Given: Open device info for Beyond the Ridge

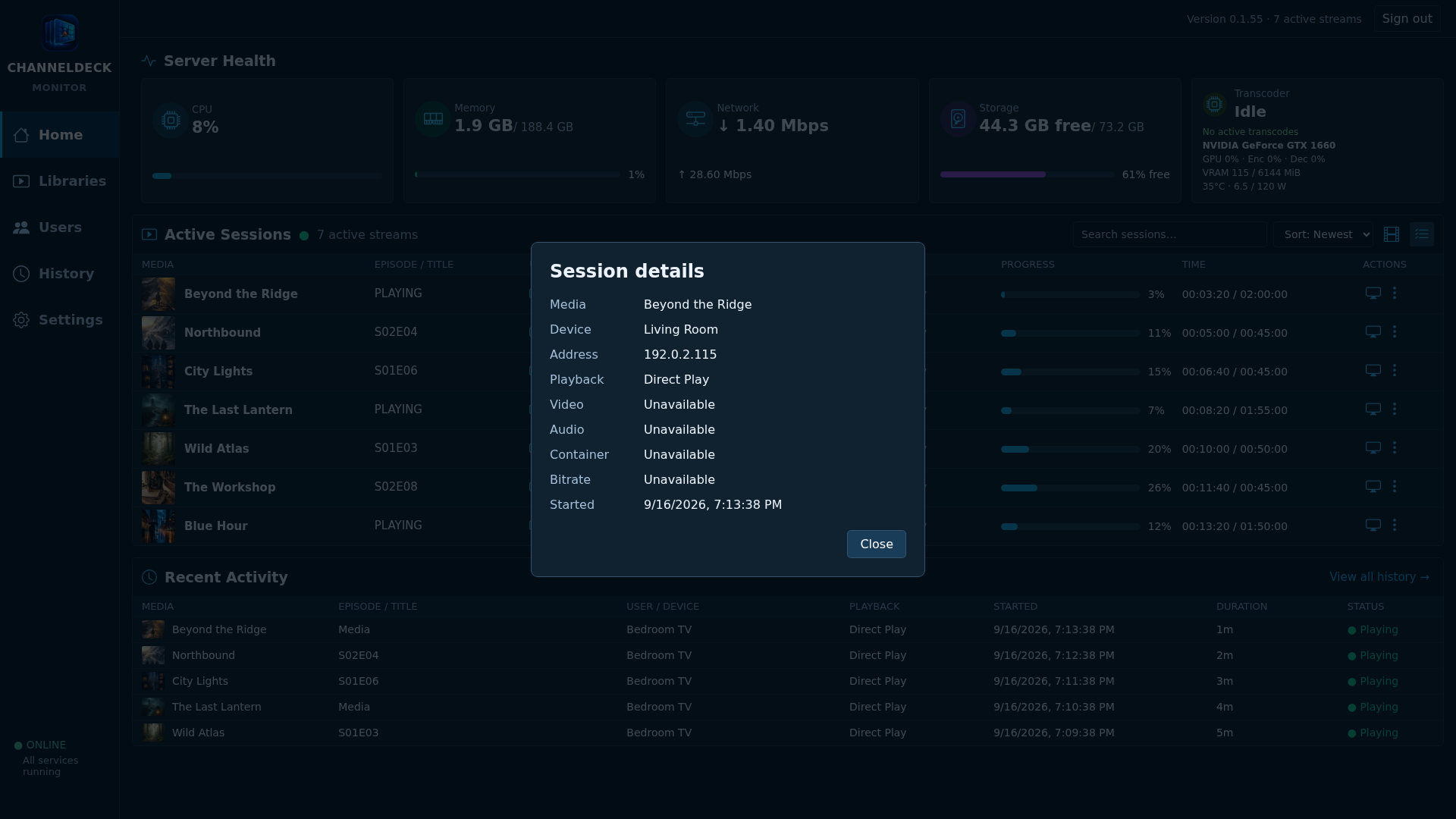Looking at the screenshot, I should pos(1373,293).
